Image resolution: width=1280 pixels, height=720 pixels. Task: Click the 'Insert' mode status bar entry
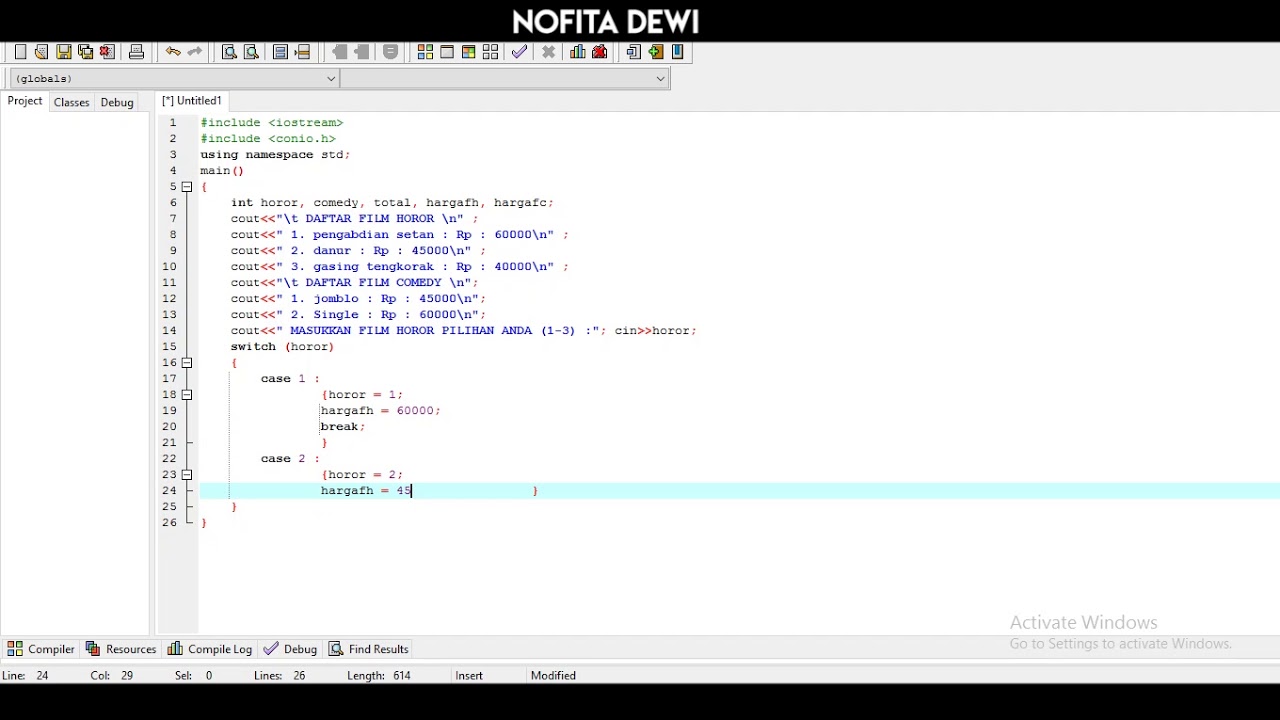click(x=469, y=676)
